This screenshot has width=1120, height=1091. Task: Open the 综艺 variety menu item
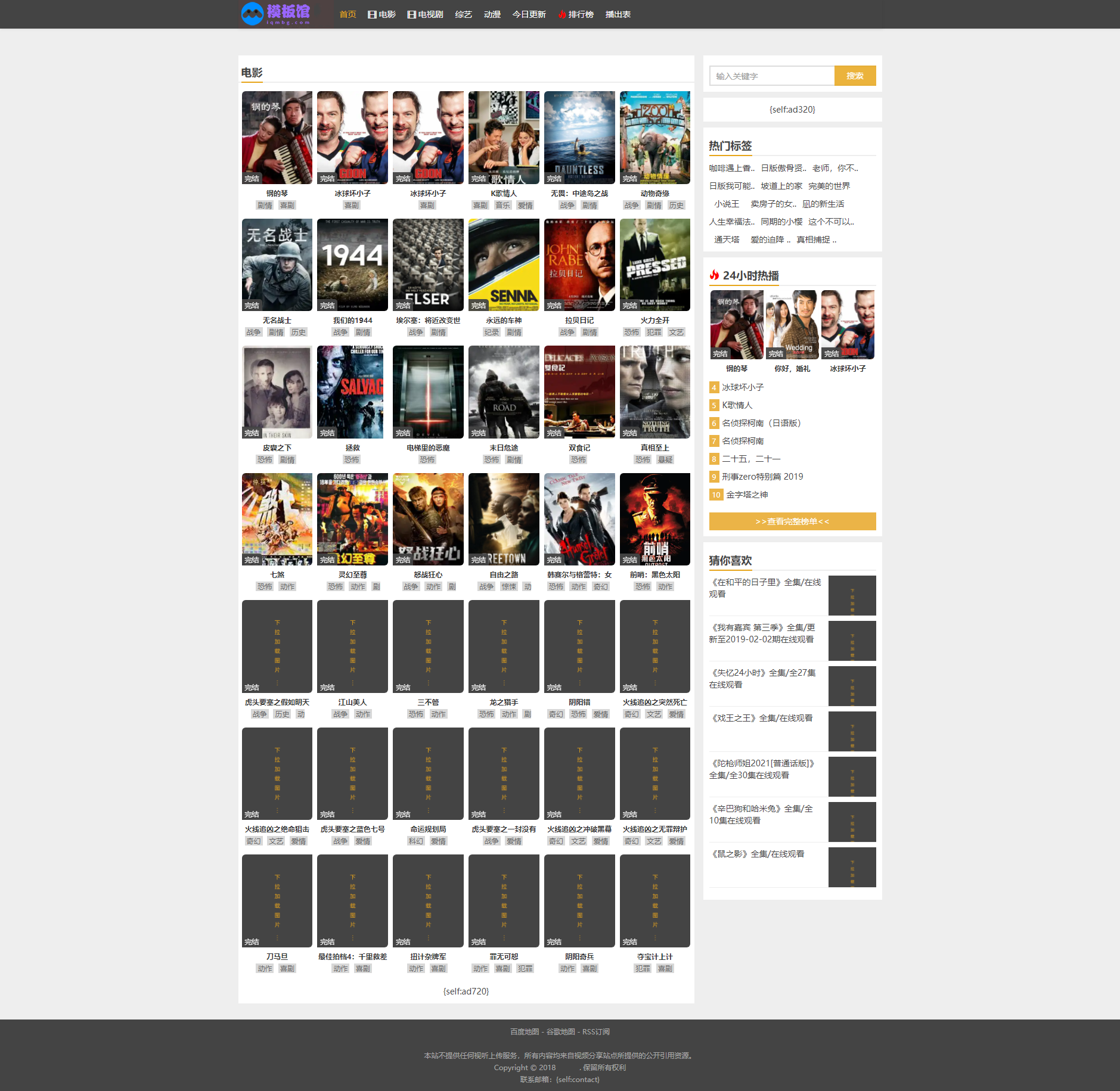click(x=463, y=14)
